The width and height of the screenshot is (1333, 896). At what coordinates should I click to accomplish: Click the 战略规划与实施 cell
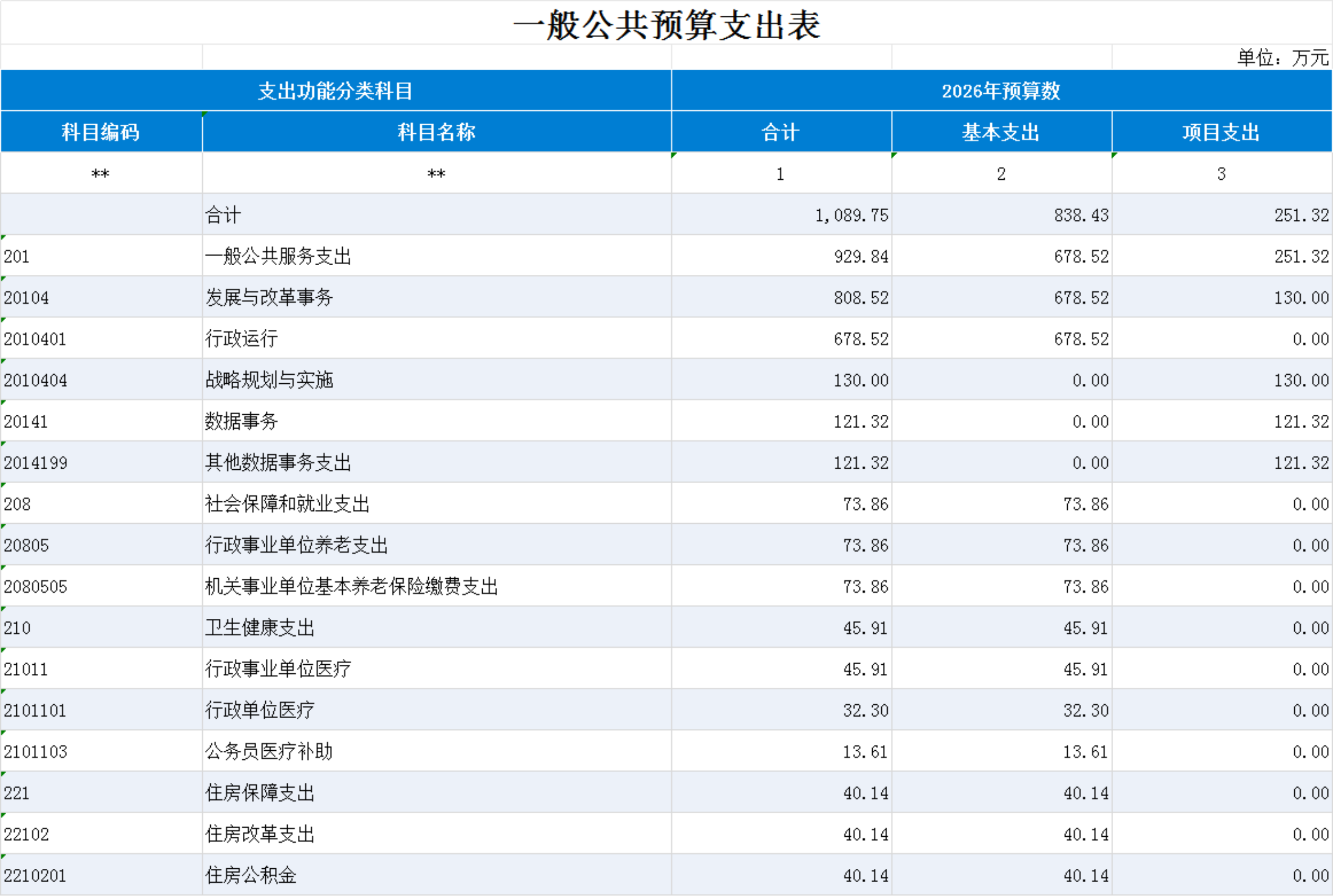(269, 380)
